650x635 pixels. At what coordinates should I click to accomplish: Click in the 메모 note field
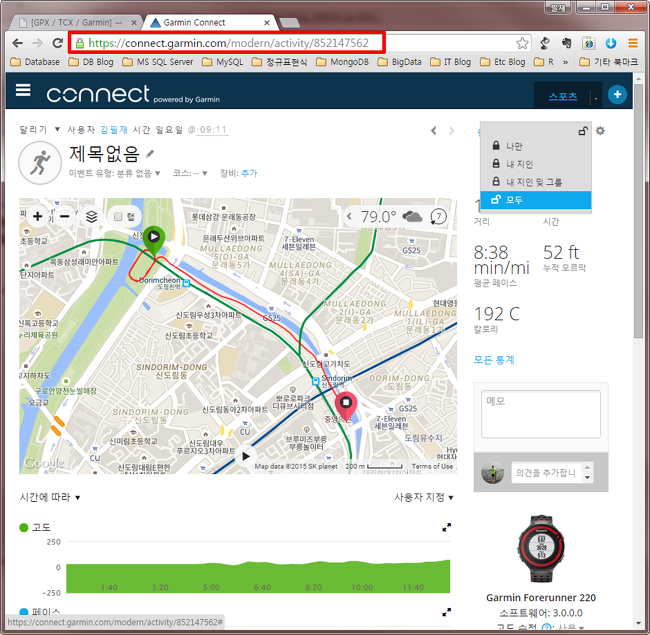click(x=541, y=414)
